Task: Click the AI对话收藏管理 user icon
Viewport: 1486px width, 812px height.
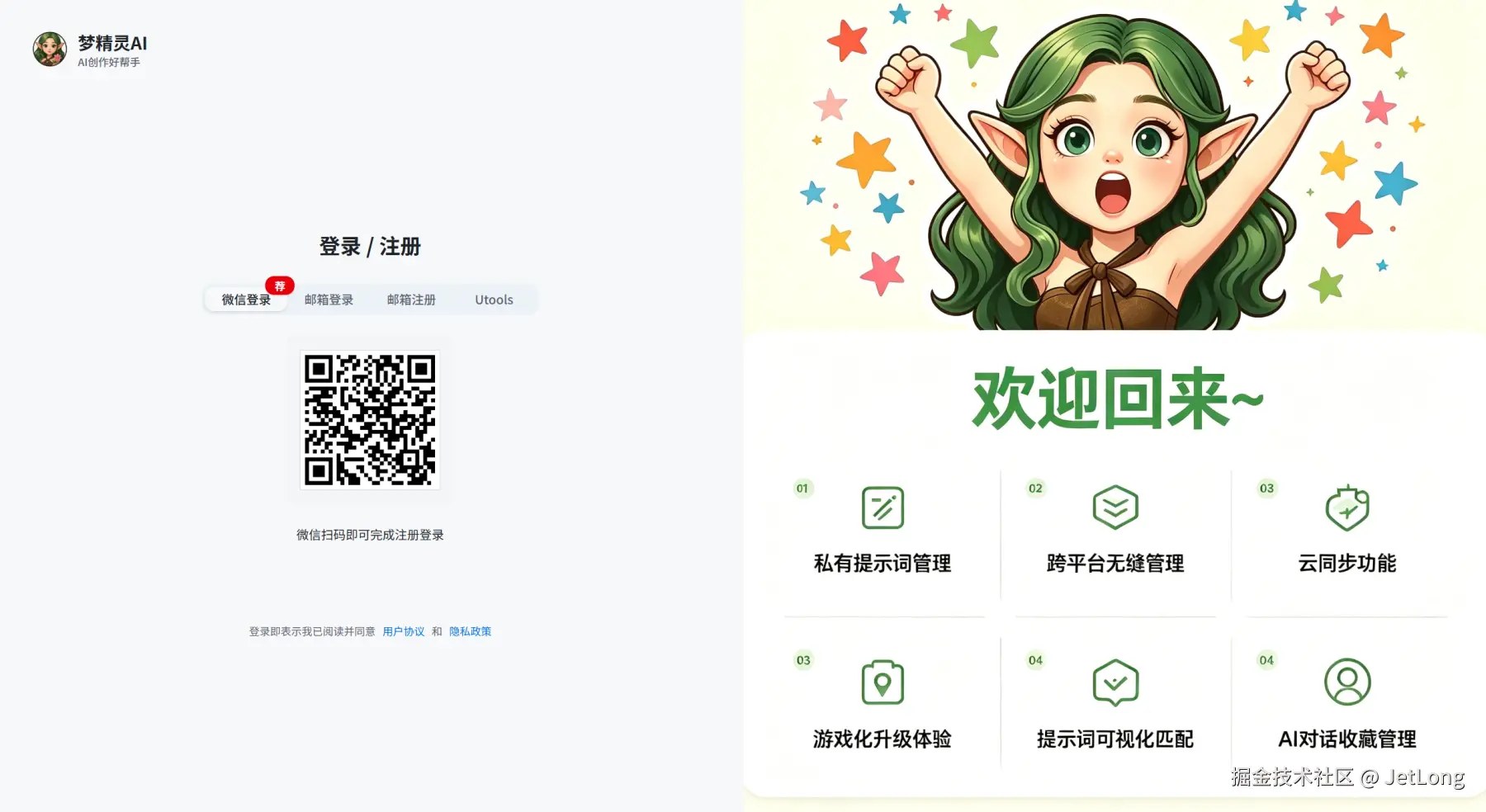Action: pyautogui.click(x=1347, y=682)
